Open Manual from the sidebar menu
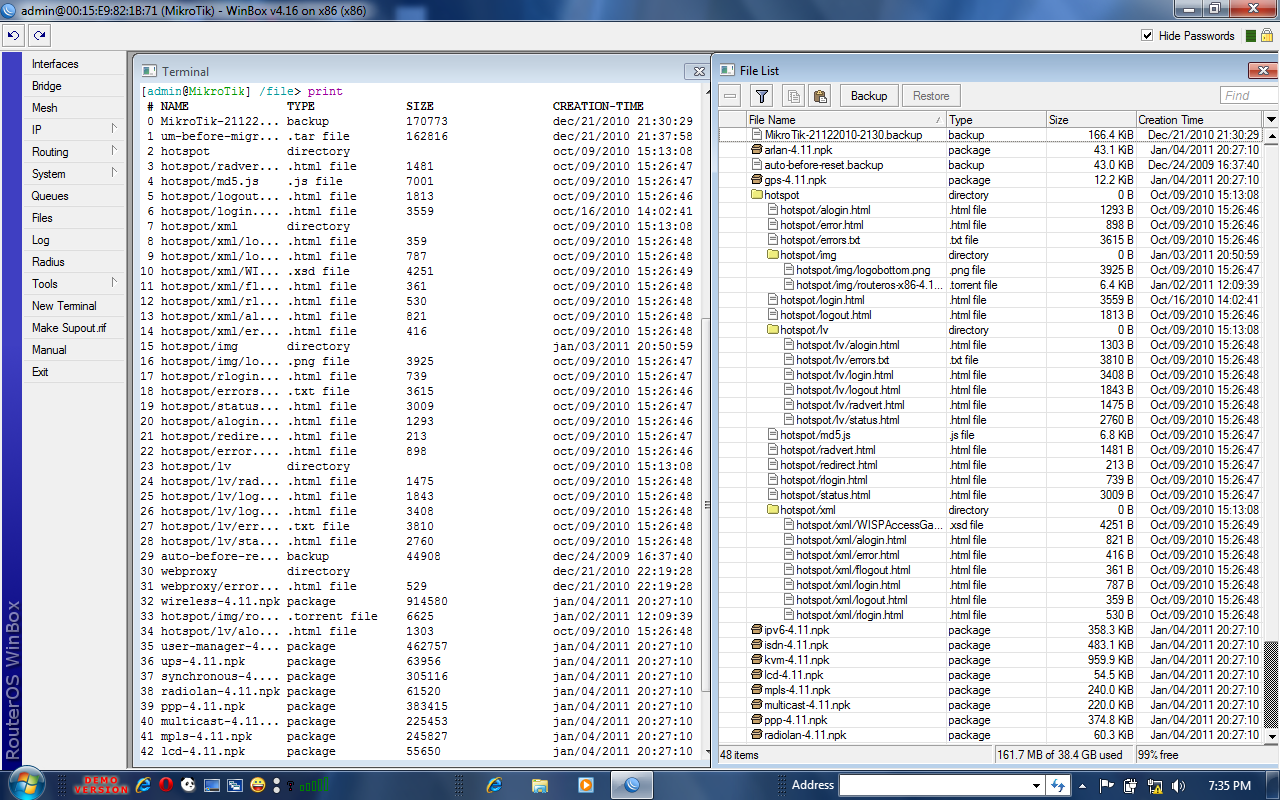 74,350
